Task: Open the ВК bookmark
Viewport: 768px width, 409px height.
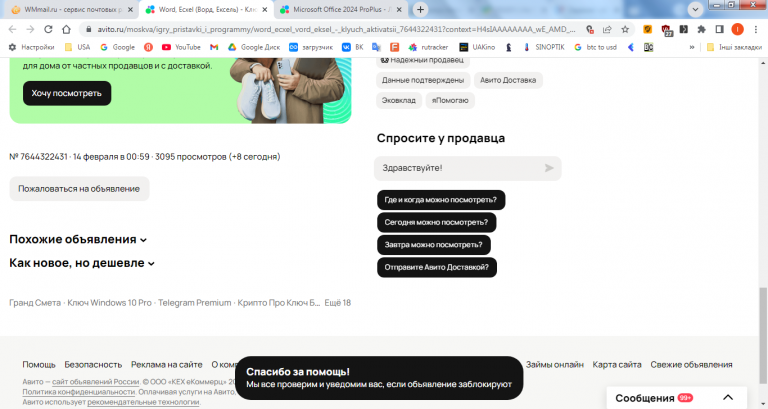Action: [x=353, y=47]
